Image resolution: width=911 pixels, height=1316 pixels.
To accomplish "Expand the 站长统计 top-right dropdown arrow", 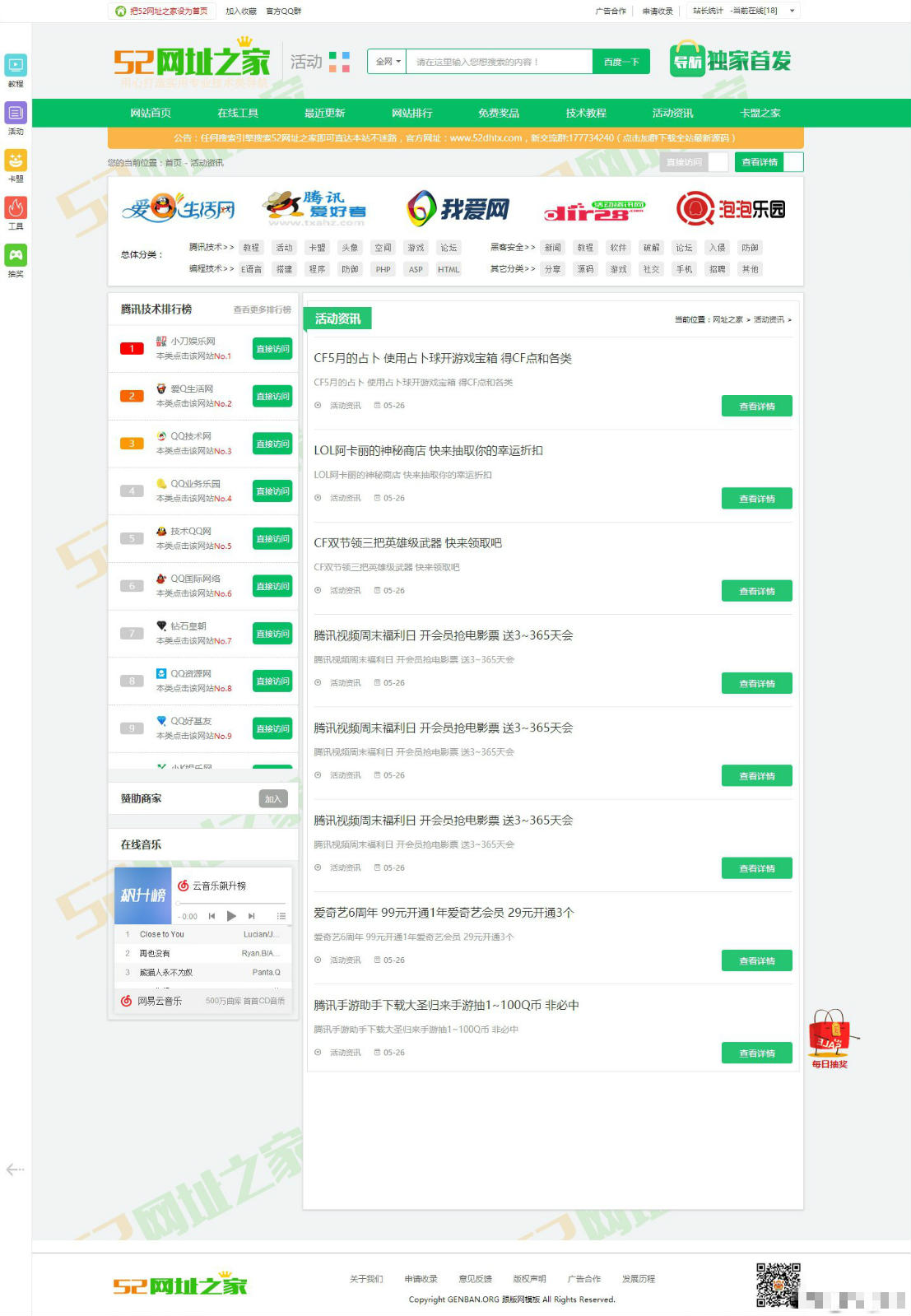I will [792, 11].
